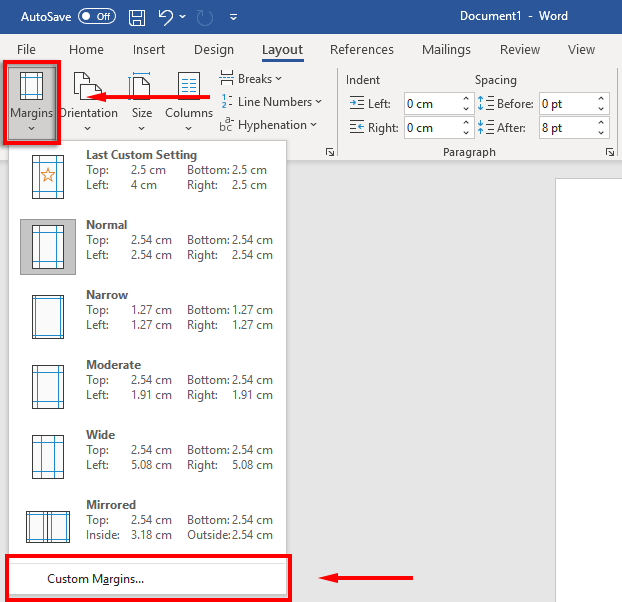The height and width of the screenshot is (602, 622).
Task: Expand the Line Numbers dropdown
Action: pos(271,101)
